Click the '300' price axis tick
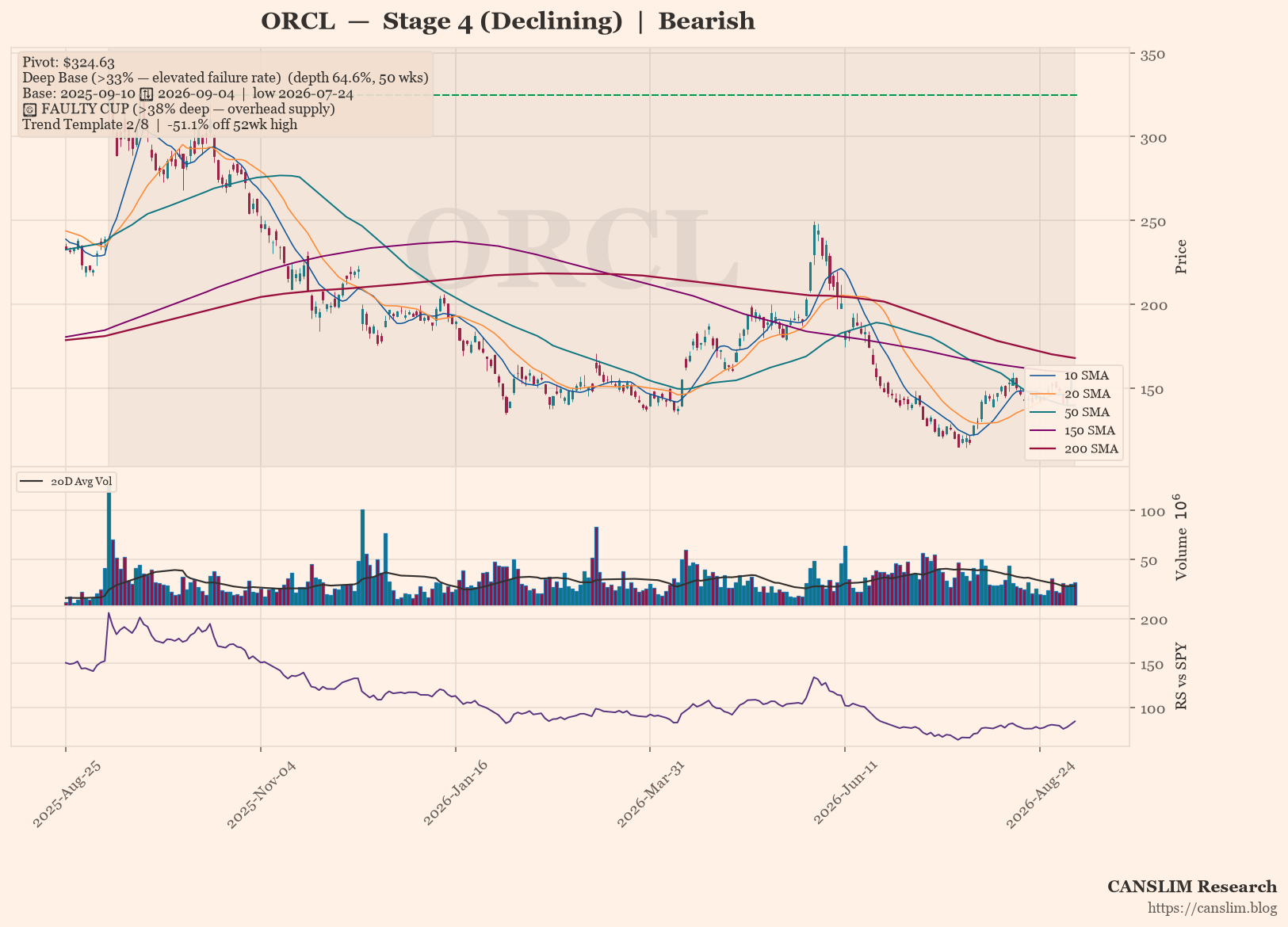This screenshot has height=927, width=1288. pos(1152,138)
